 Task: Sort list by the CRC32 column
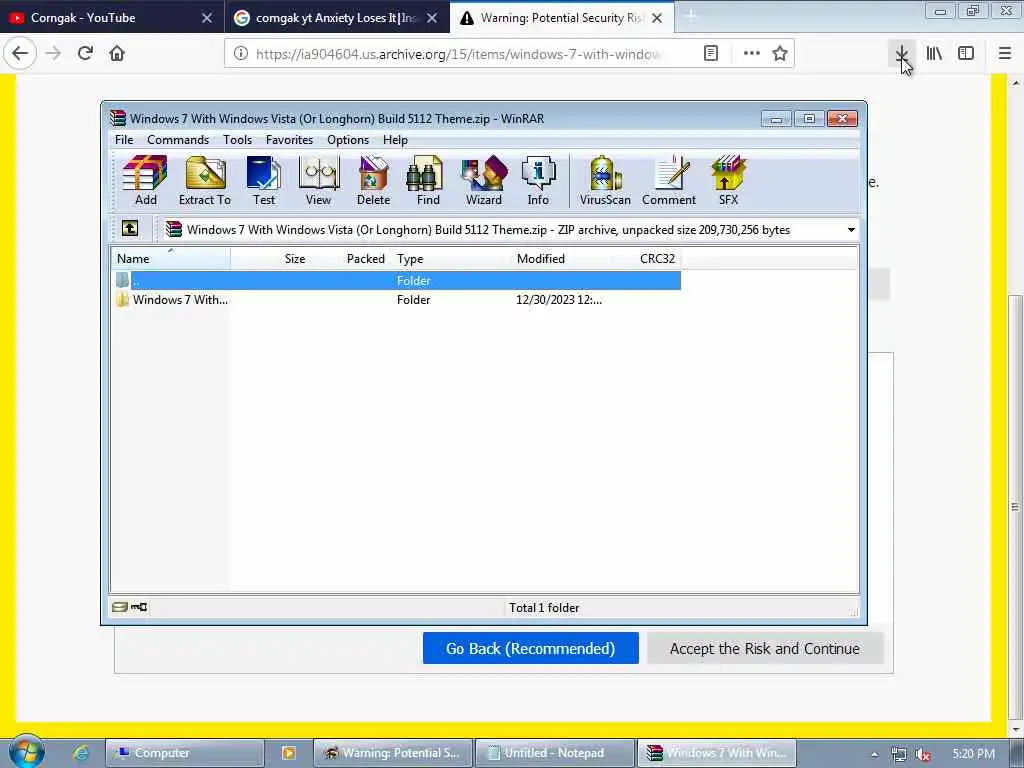tap(646, 259)
